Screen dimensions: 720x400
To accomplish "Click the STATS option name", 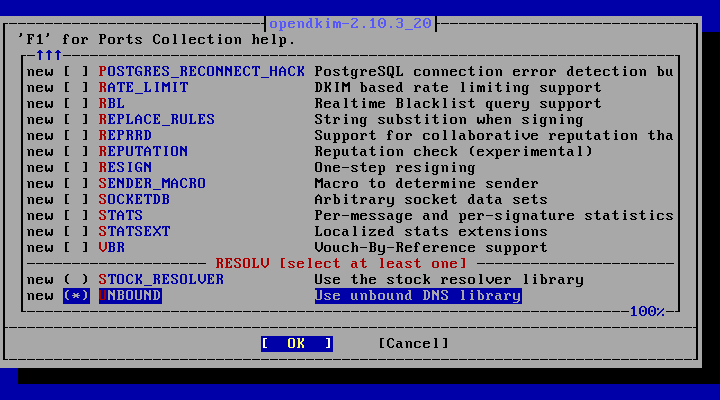I will pos(121,216).
